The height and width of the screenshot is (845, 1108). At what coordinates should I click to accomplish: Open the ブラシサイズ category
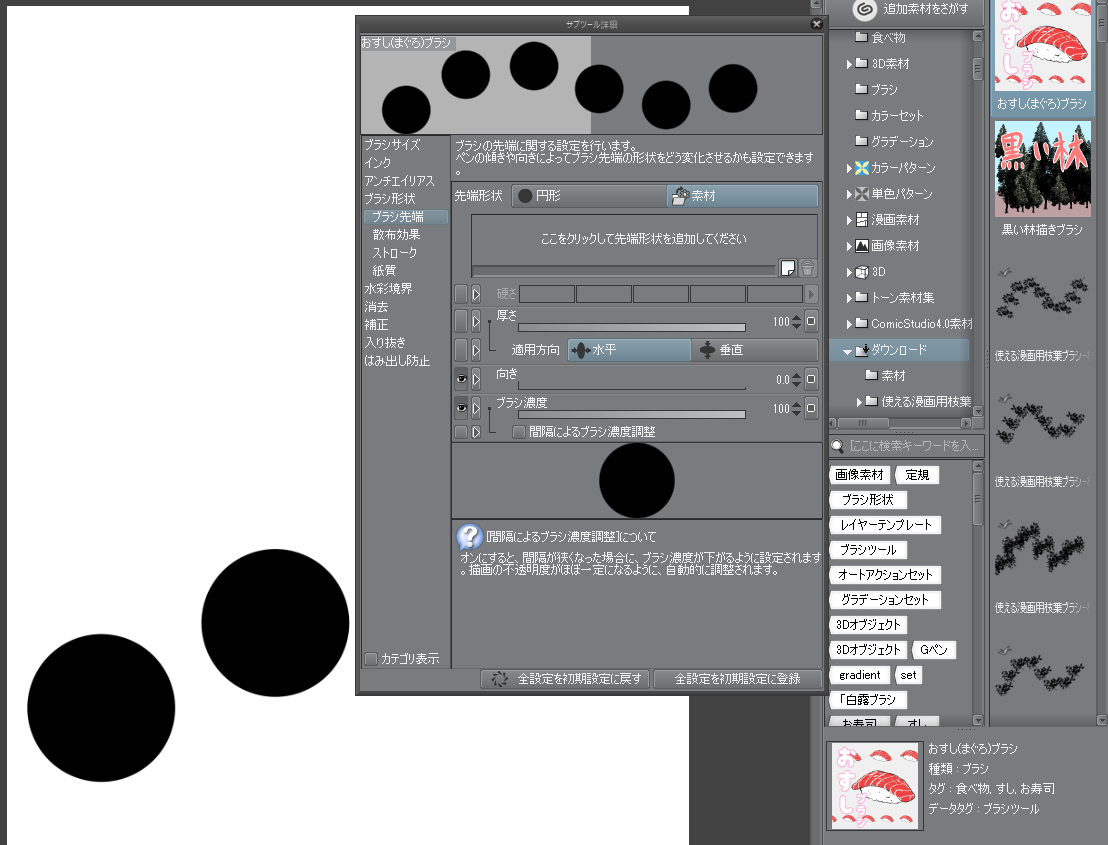point(392,145)
